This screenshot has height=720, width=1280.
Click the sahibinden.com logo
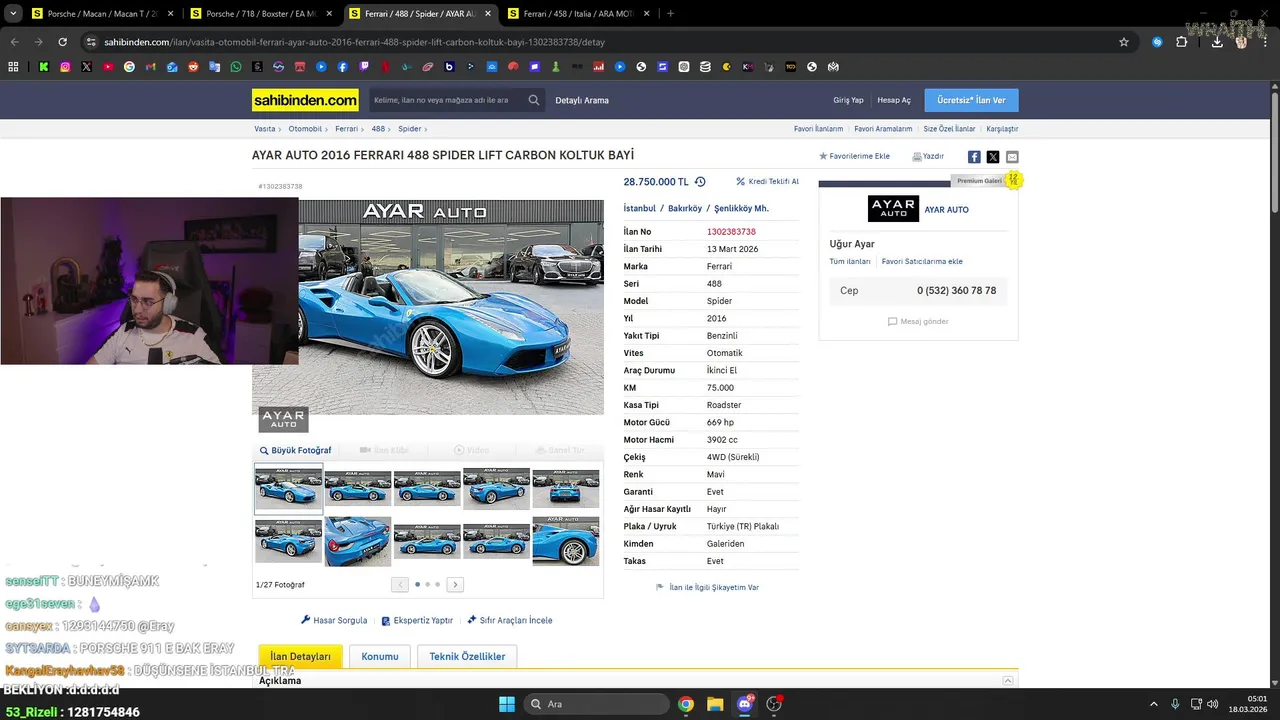point(305,100)
